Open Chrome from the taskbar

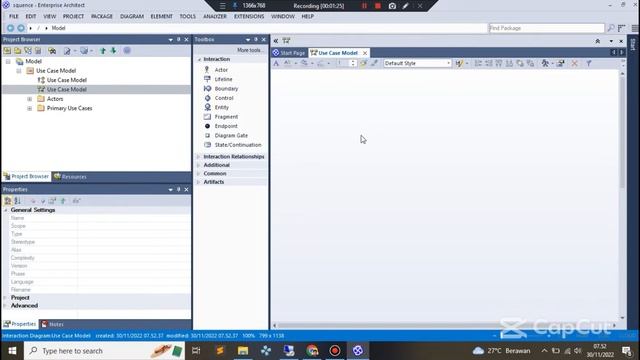point(312,351)
